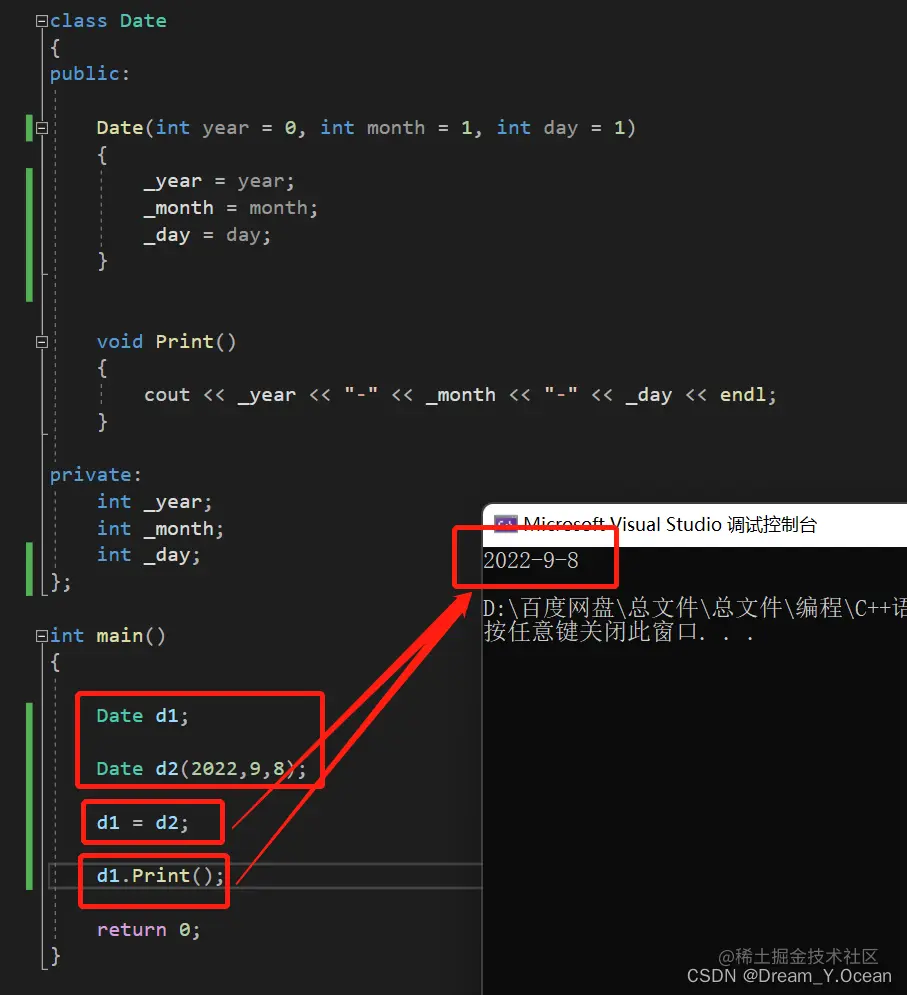This screenshot has height=995, width=907.
Task: Collapse the int main() function block
Action: click(42, 636)
